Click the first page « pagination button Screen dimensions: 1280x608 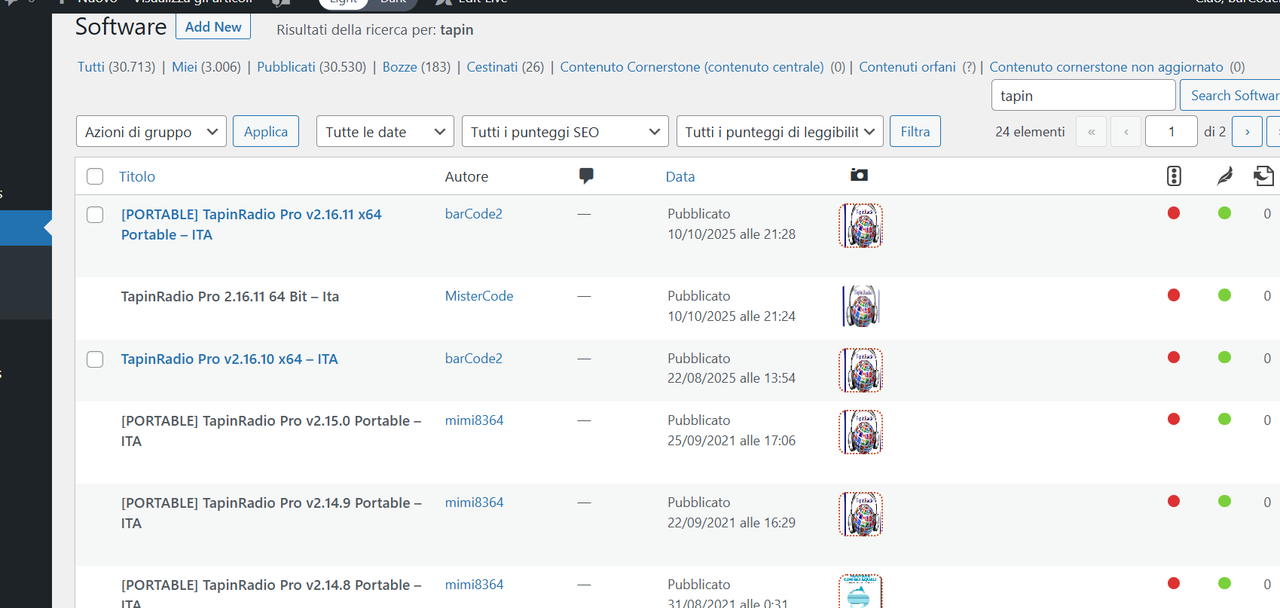(1091, 131)
